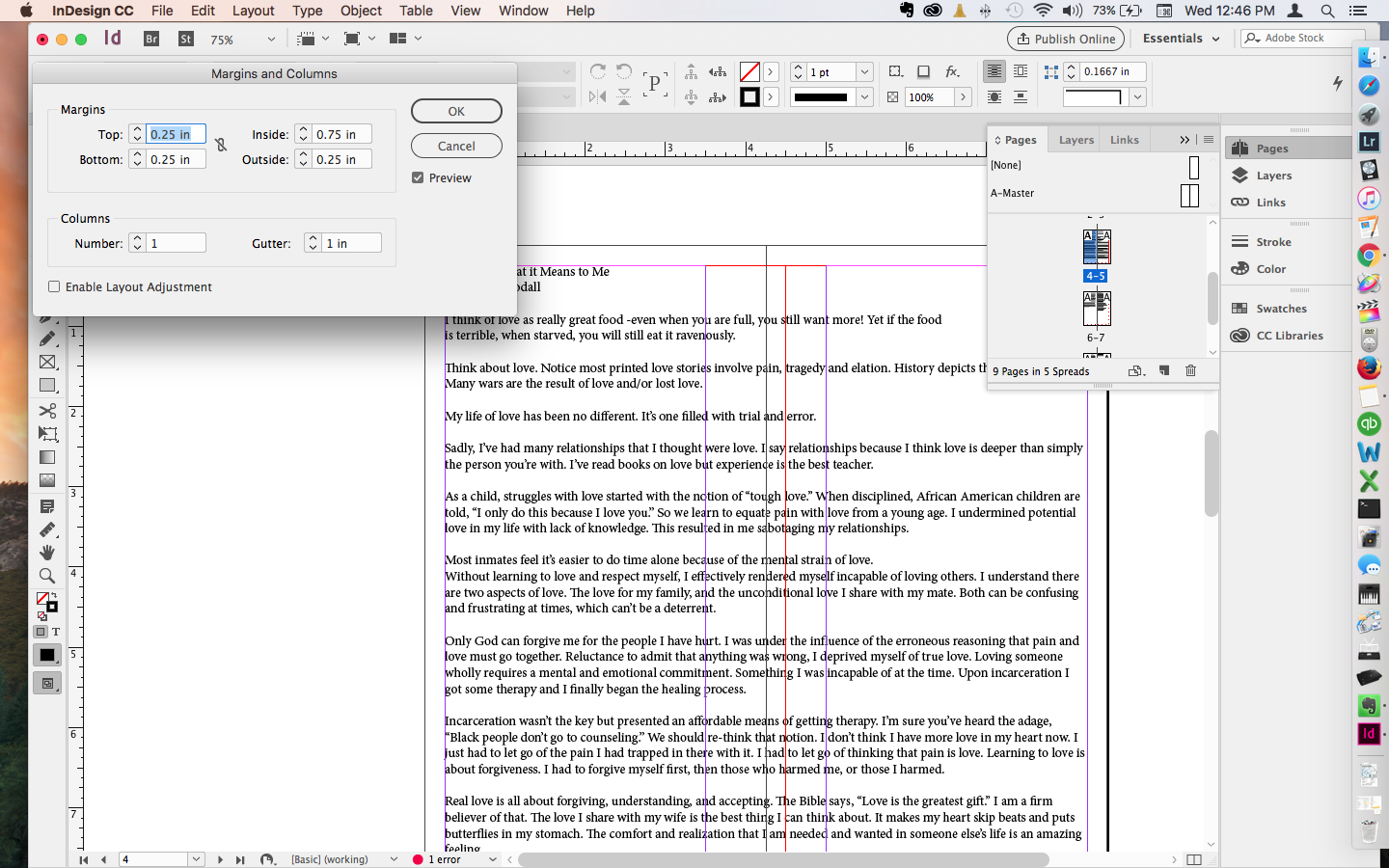This screenshot has width=1389, height=868.
Task: Go to next page arrow
Action: click(220, 859)
